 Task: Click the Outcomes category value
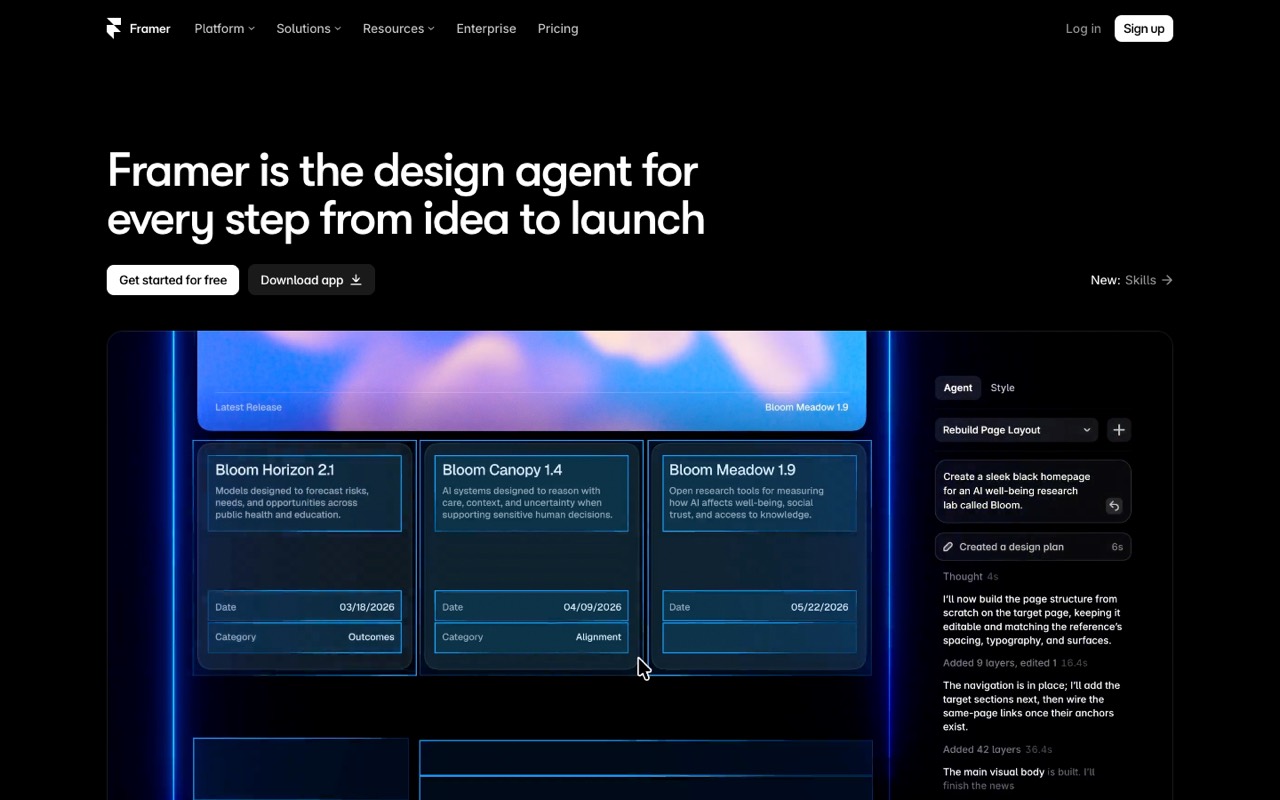pyautogui.click(x=371, y=637)
